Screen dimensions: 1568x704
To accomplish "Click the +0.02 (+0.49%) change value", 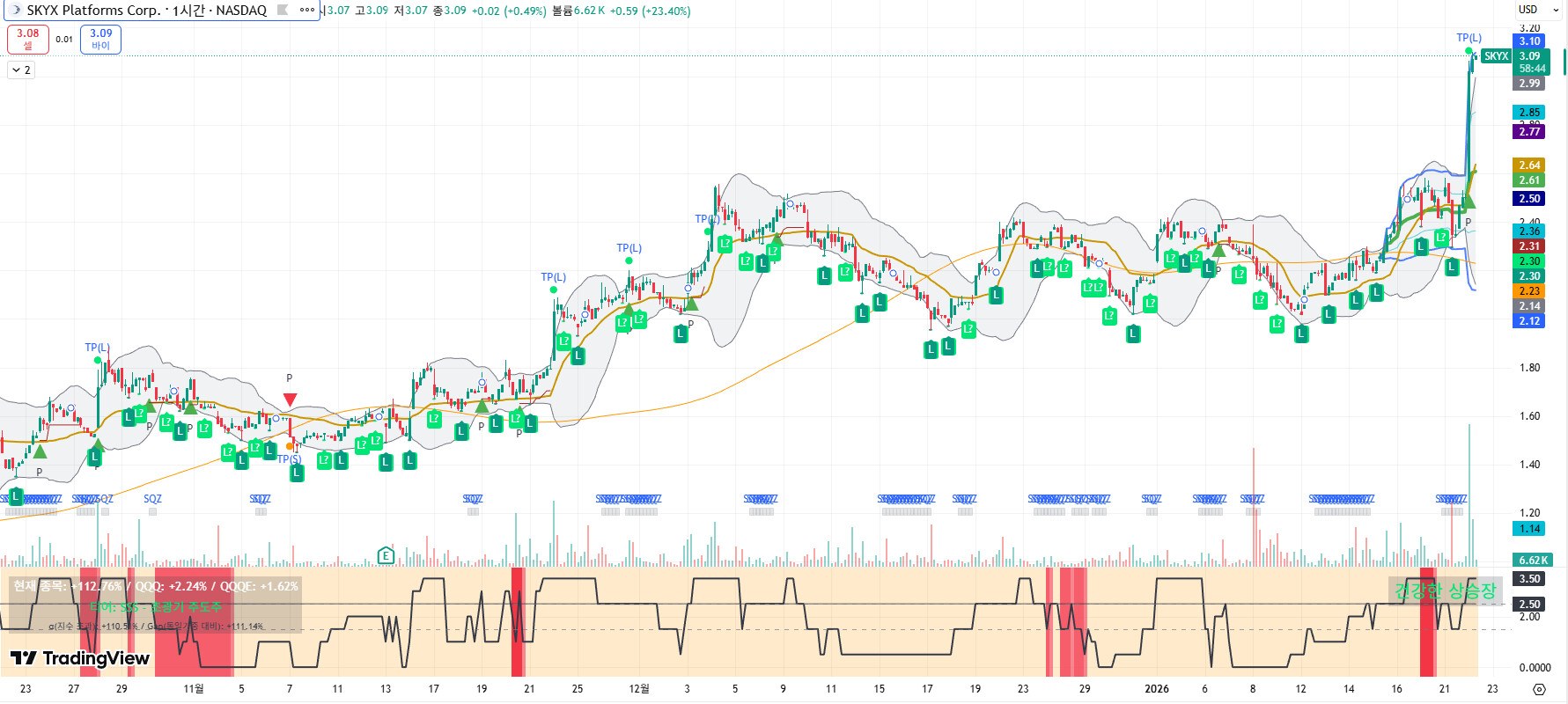I will (x=509, y=11).
